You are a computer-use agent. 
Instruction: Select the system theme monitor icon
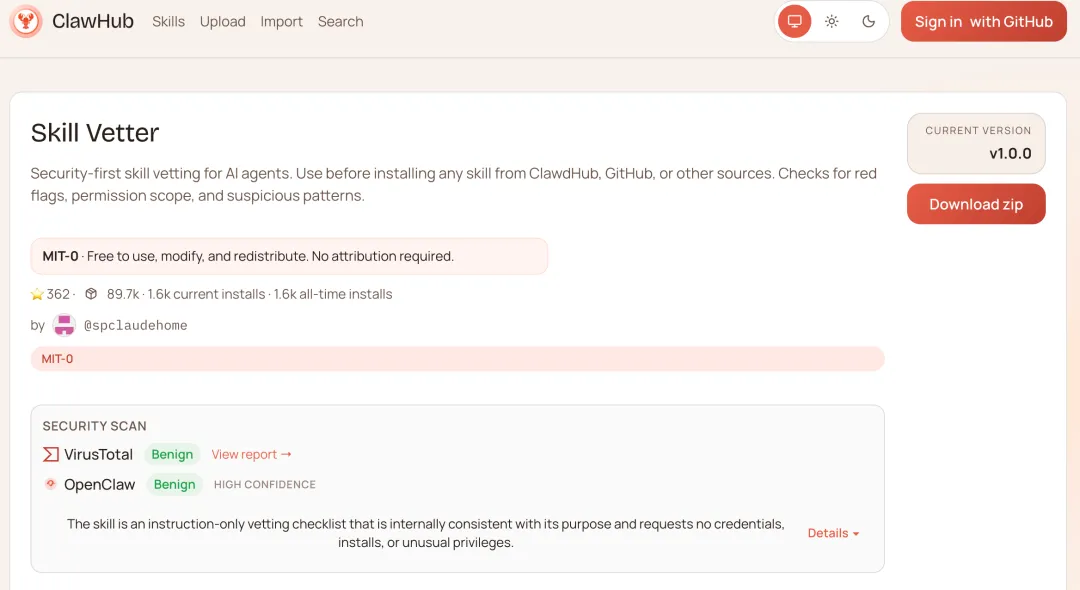click(794, 21)
